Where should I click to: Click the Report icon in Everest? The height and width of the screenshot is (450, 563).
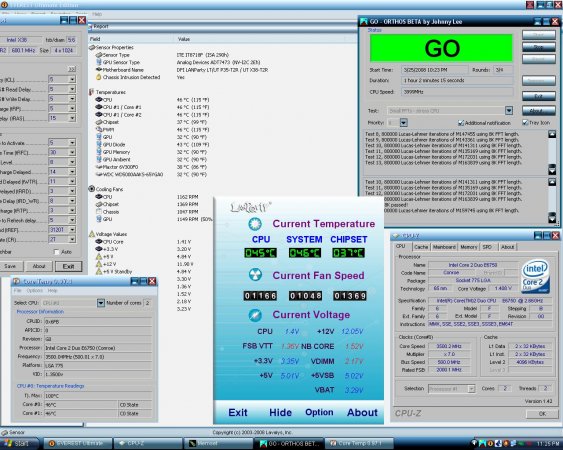[x=91, y=26]
